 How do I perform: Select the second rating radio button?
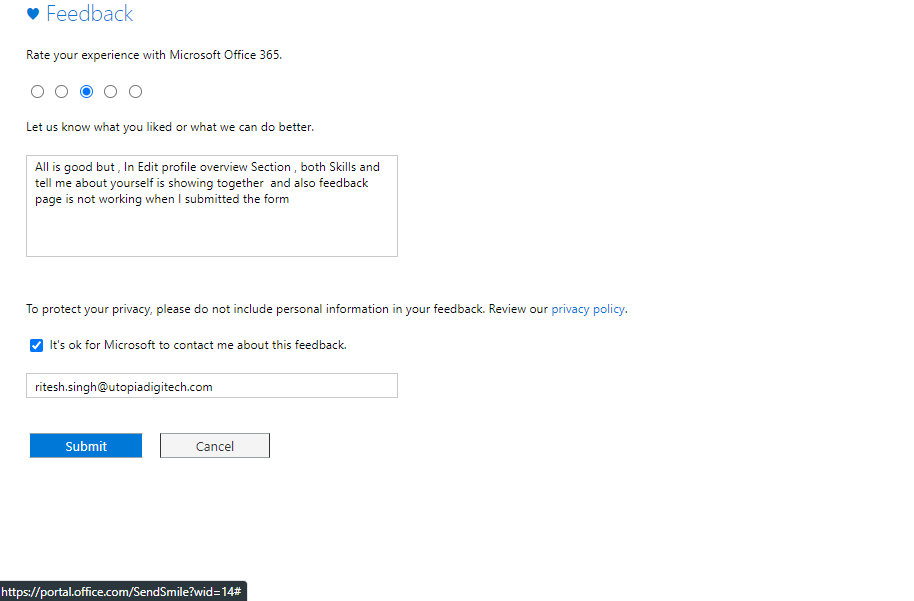[61, 92]
